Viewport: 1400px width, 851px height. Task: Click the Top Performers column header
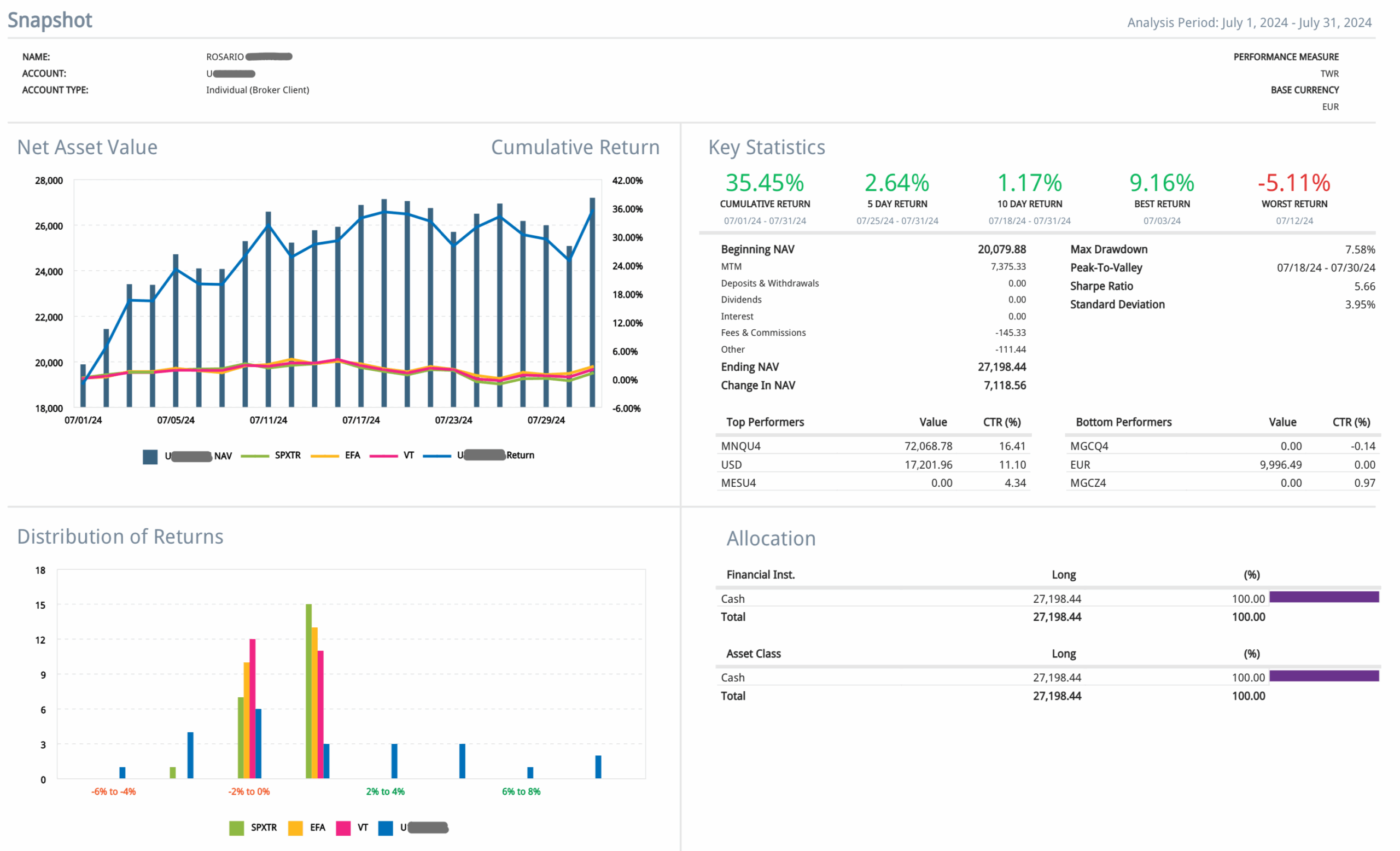coord(765,422)
